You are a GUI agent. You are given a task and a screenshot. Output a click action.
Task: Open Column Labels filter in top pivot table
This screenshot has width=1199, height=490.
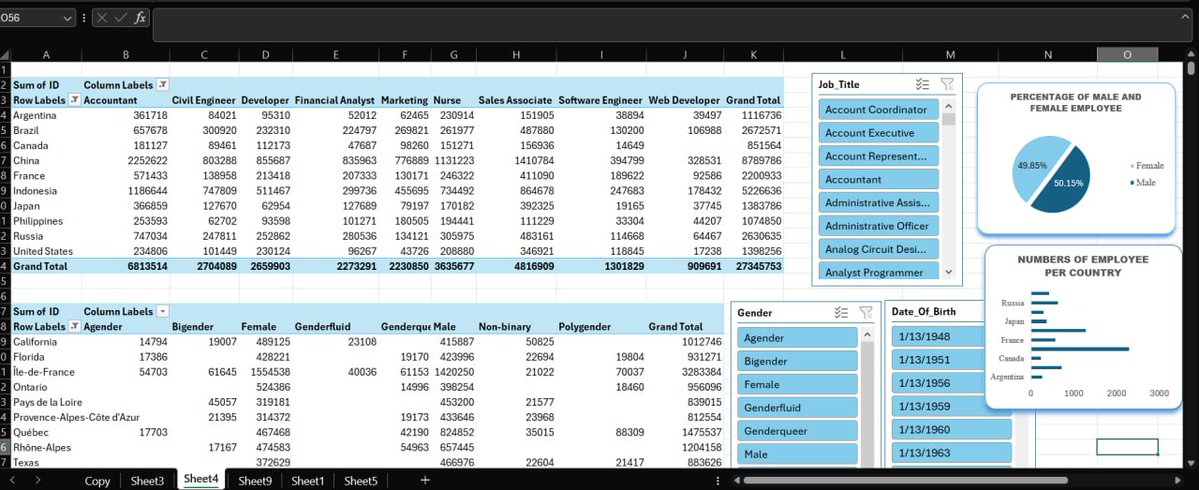[163, 85]
